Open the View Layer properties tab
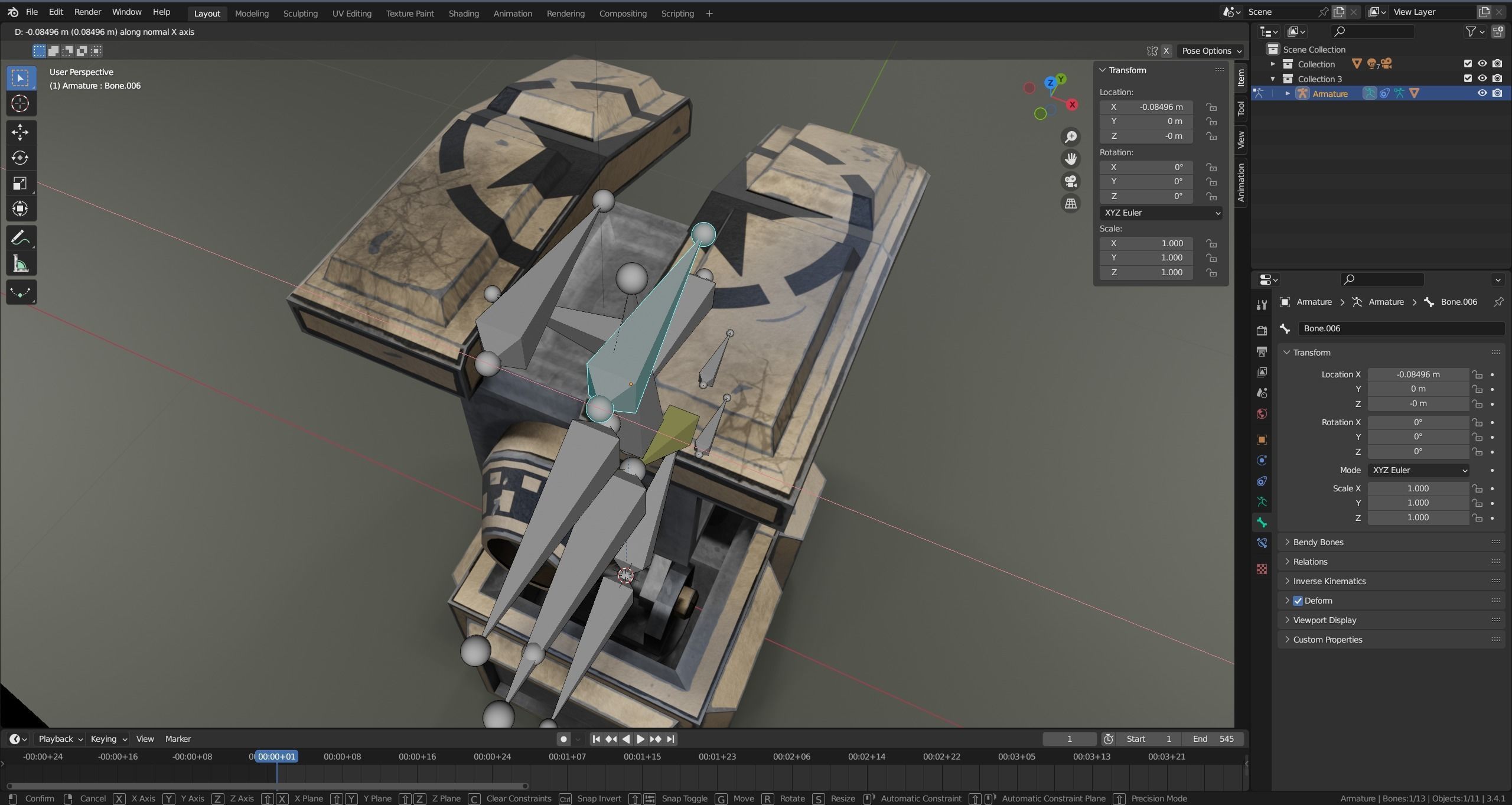The height and width of the screenshot is (805, 1512). point(1262,372)
